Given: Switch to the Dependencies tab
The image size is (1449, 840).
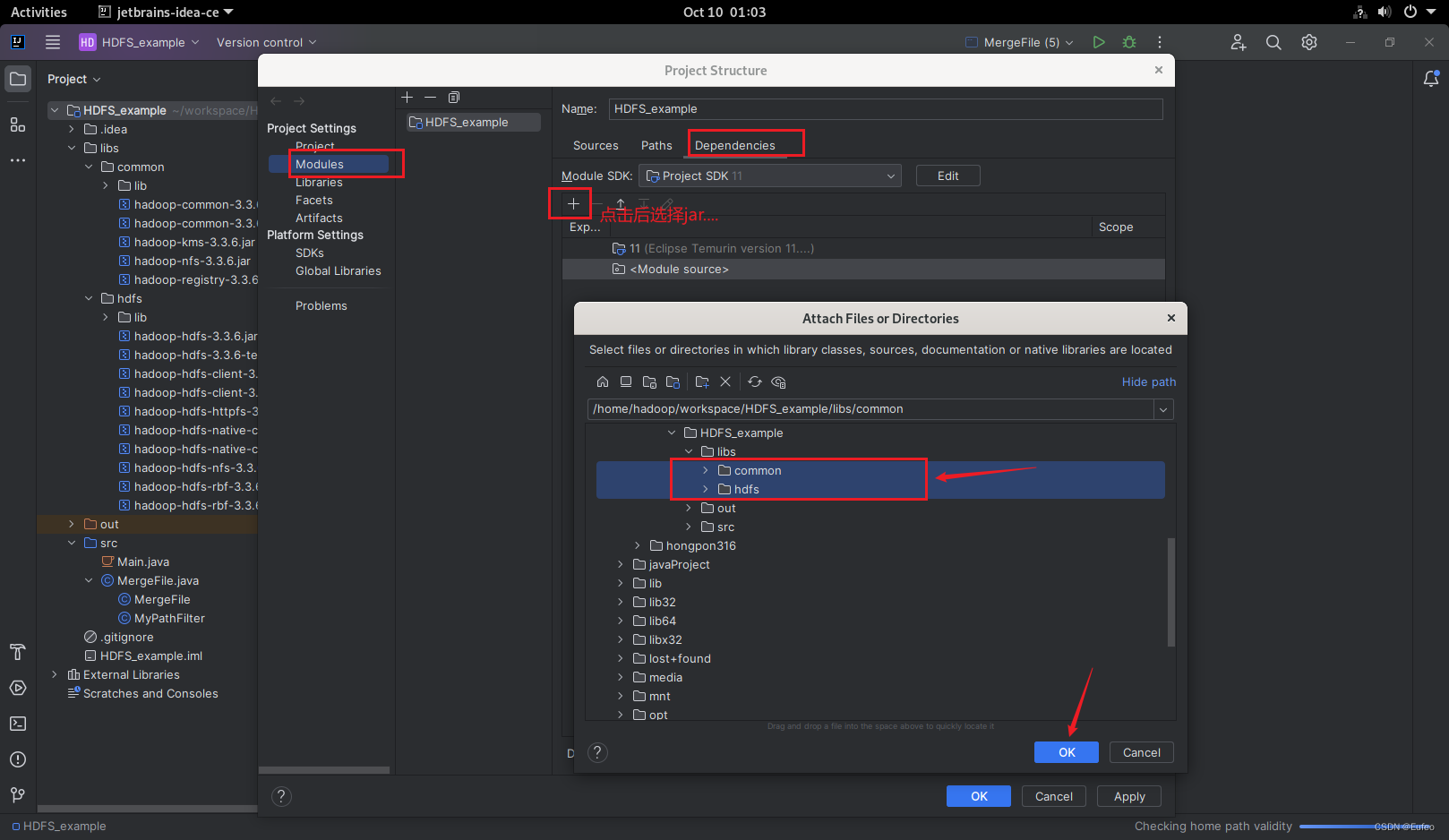Looking at the screenshot, I should pyautogui.click(x=735, y=144).
